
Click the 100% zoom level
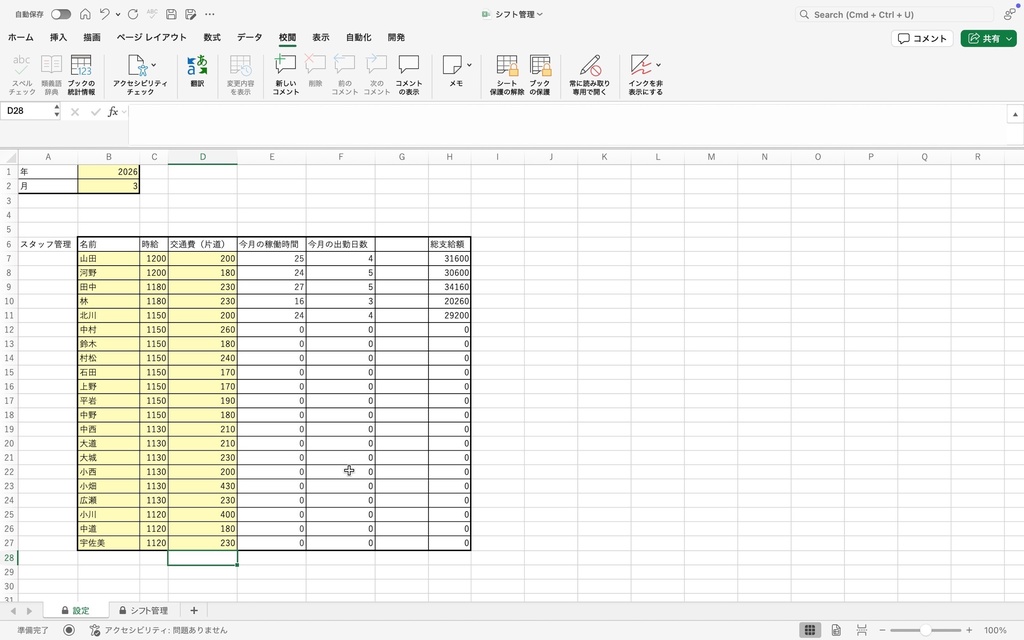pyautogui.click(x=995, y=630)
